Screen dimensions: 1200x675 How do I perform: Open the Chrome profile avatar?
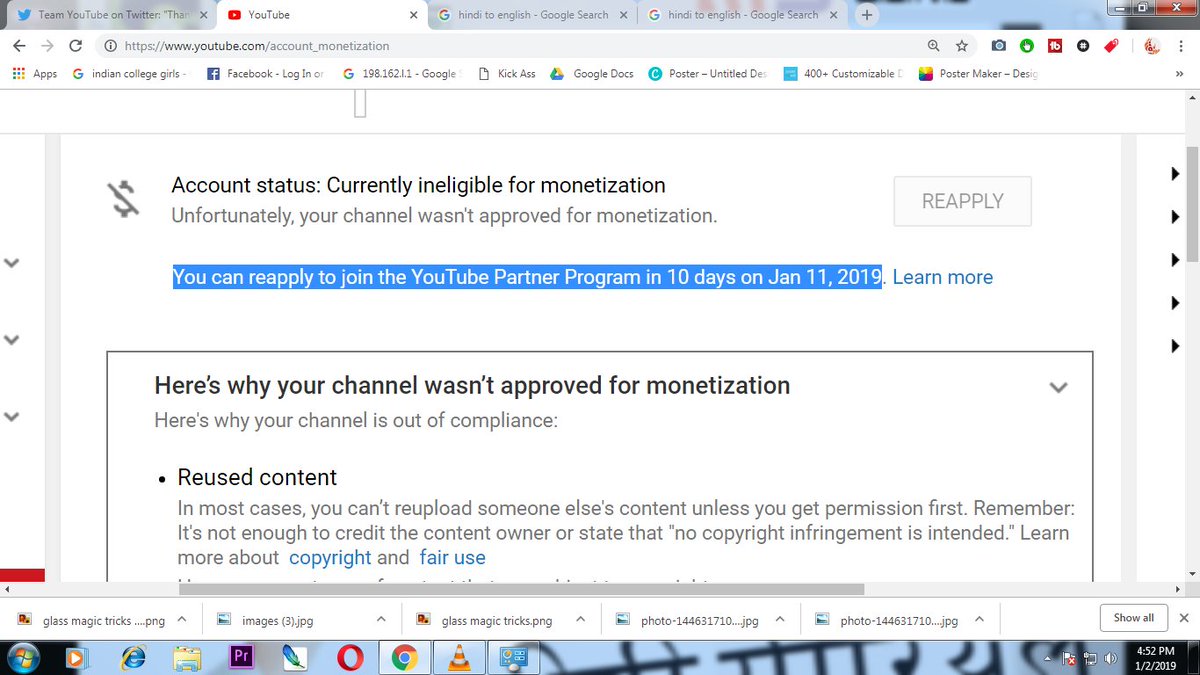pos(1151,46)
